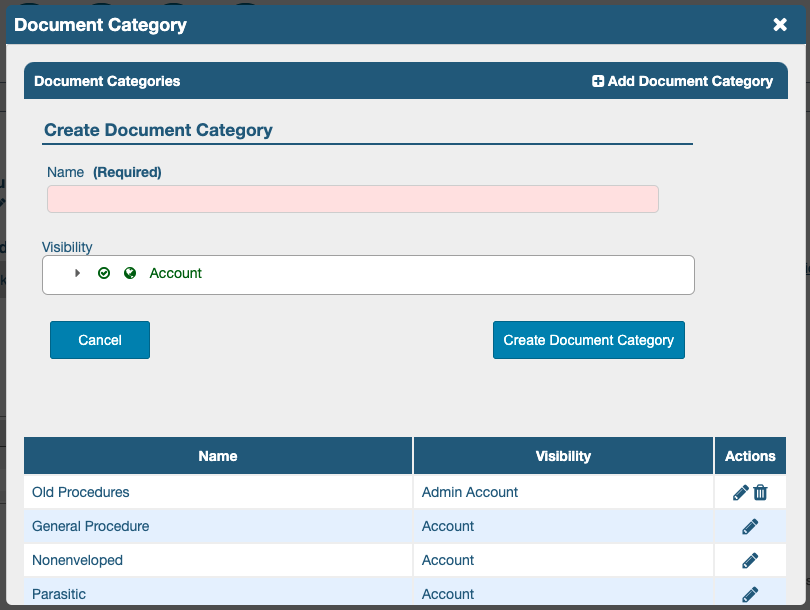This screenshot has height=610, width=810.
Task: Toggle the Account visibility check circle
Action: click(x=104, y=273)
